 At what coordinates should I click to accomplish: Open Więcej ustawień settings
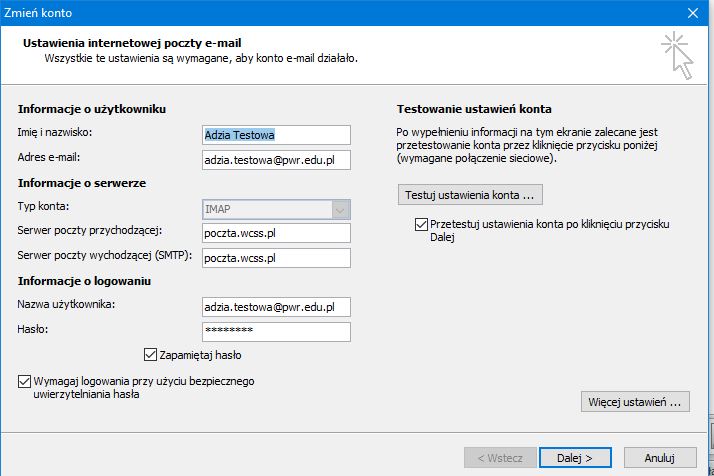pos(635,402)
